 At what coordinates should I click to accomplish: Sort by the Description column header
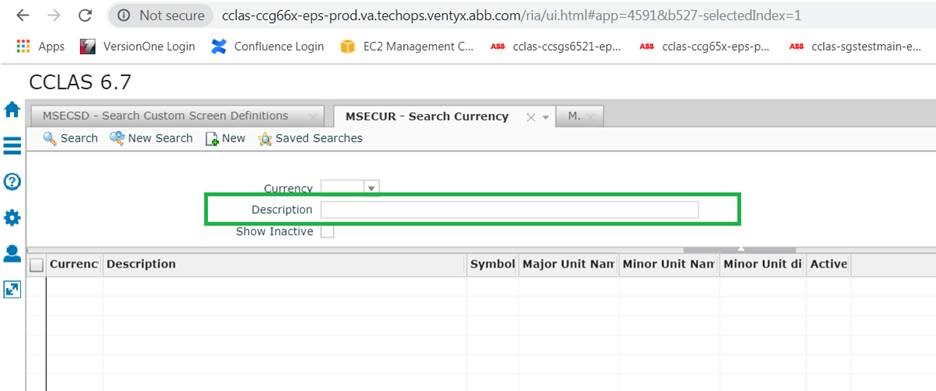(284, 264)
